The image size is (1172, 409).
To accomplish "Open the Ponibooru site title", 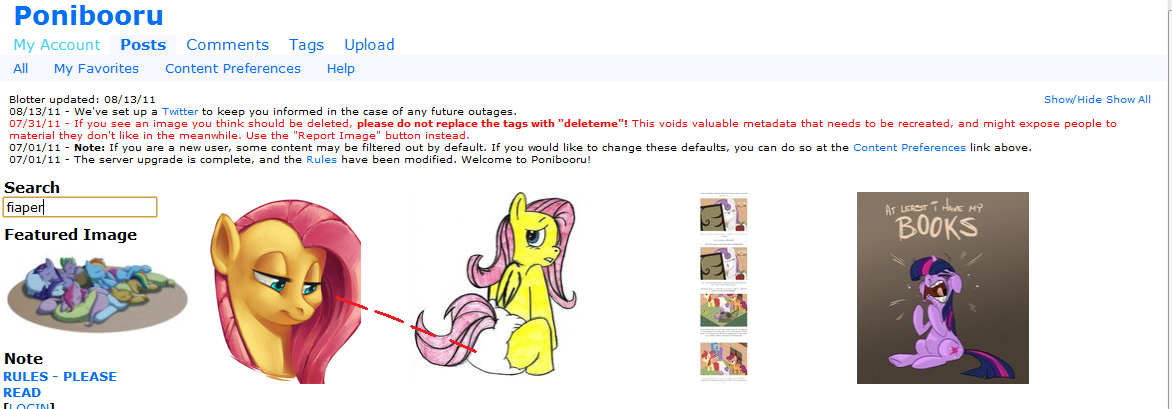I will click(x=88, y=16).
